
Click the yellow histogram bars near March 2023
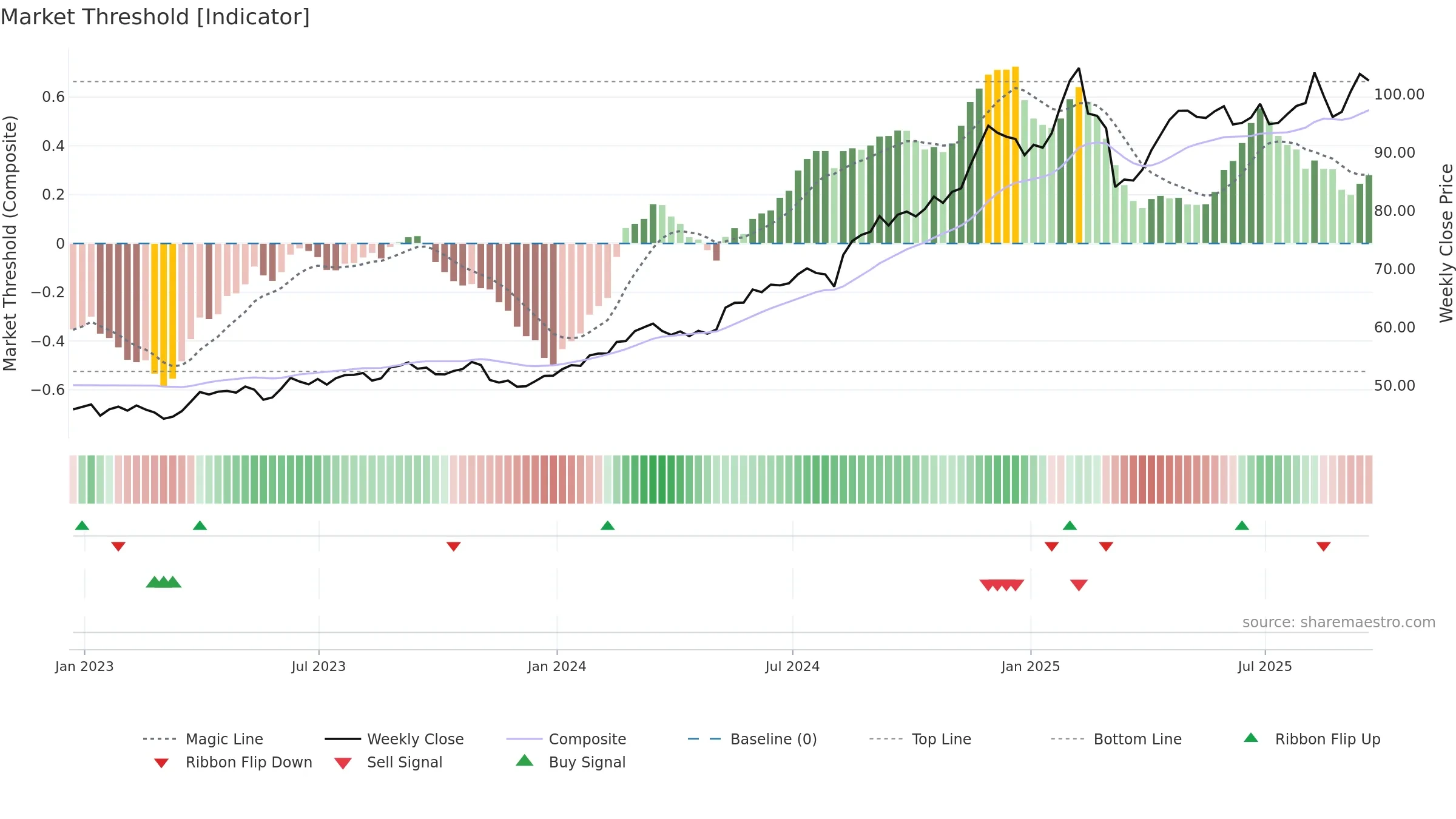pos(163,314)
